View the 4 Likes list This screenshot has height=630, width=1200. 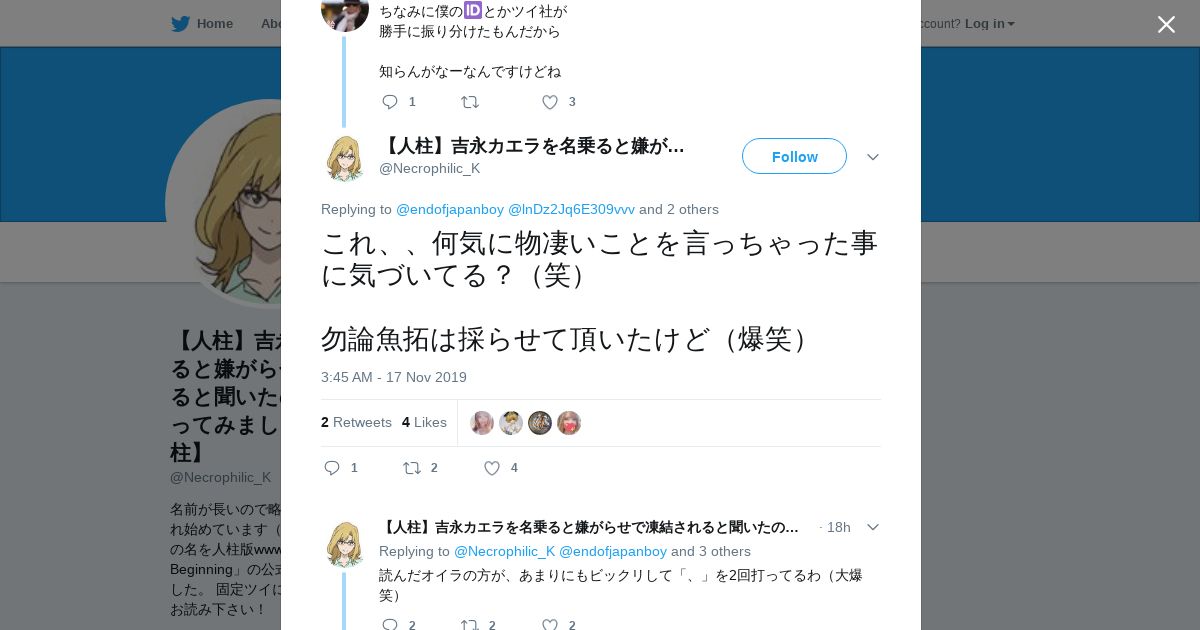point(424,422)
